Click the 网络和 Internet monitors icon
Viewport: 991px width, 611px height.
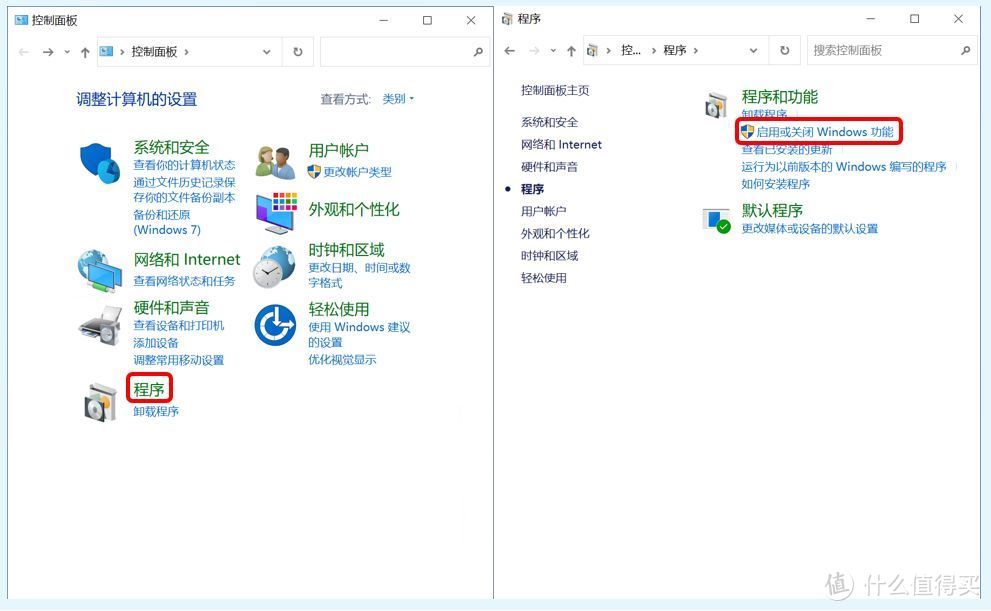tap(99, 269)
